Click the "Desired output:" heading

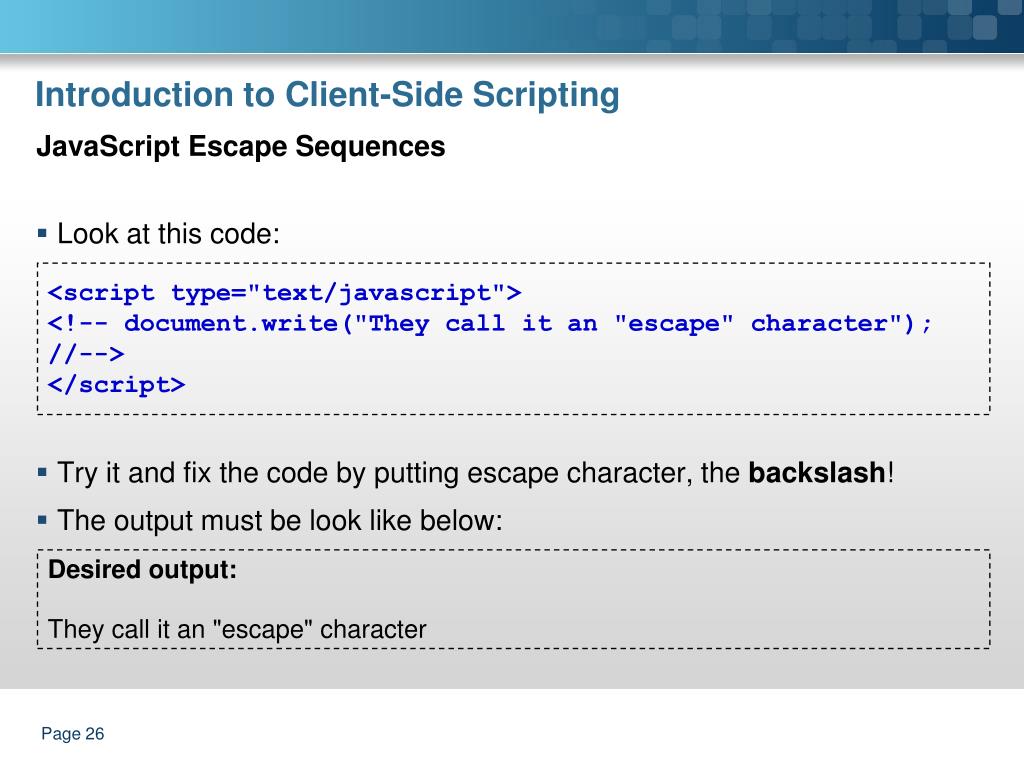142,569
